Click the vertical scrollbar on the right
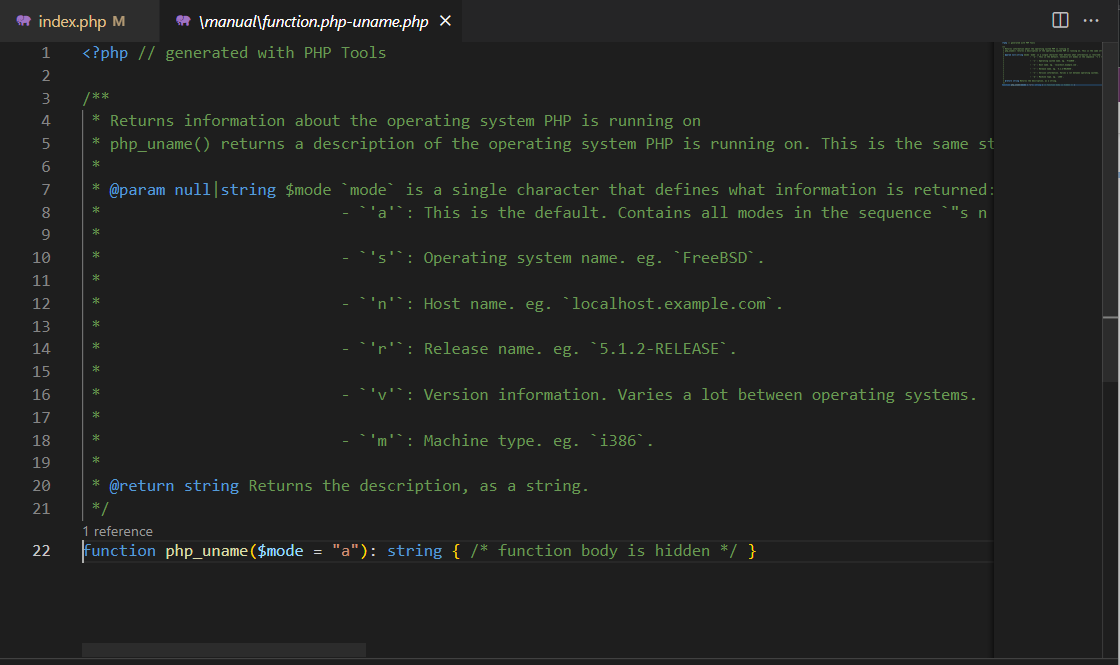This screenshot has height=665, width=1120. click(1111, 214)
